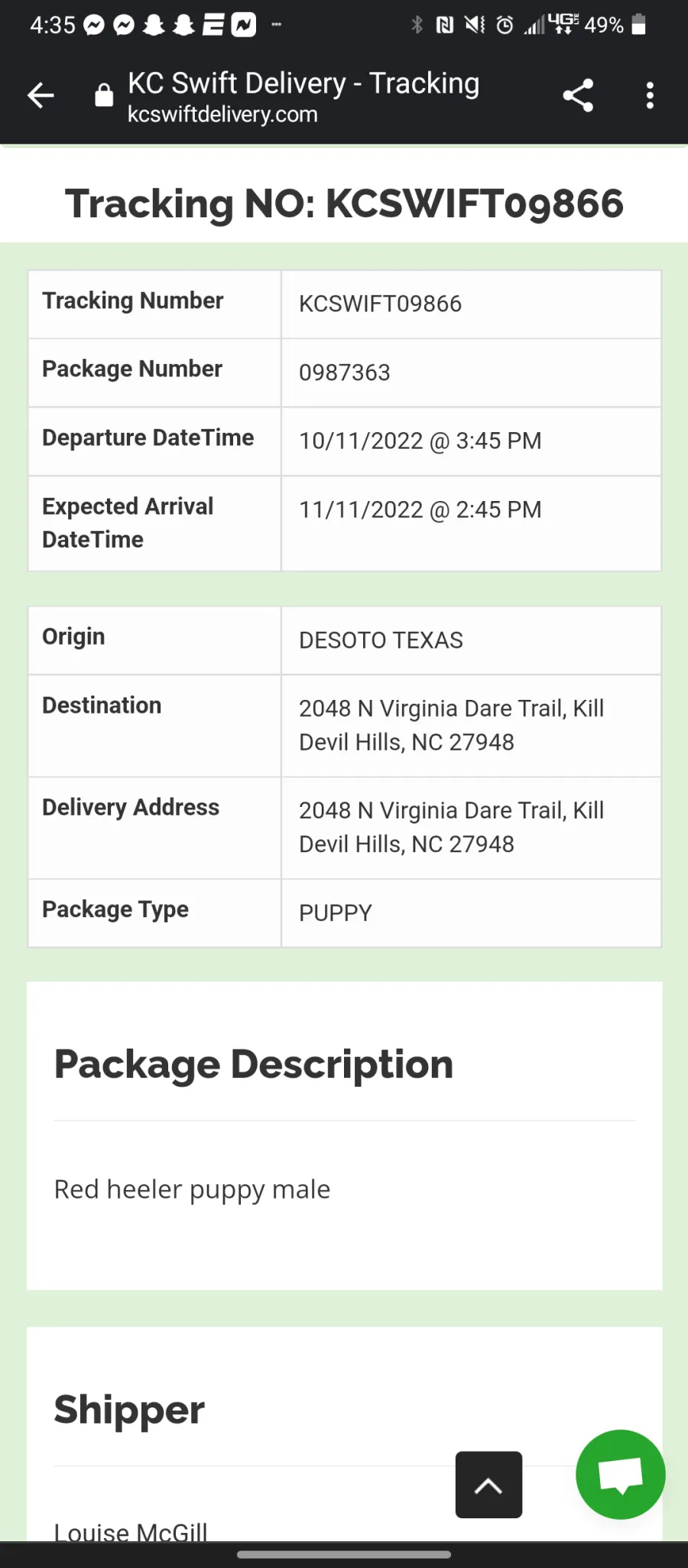The image size is (688, 1568).
Task: Tap the Bluetooth status icon
Action: click(417, 25)
